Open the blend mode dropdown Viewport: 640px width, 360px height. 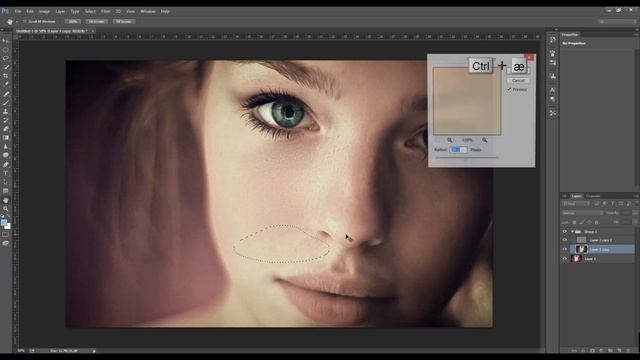(x=582, y=213)
